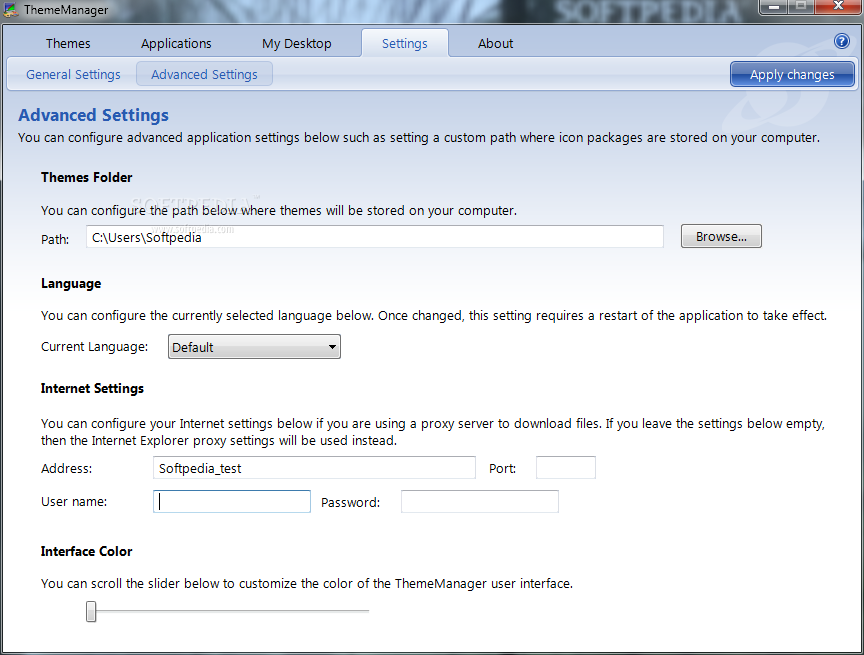Image resolution: width=864 pixels, height=655 pixels.
Task: Click the Apply changes button
Action: [x=792, y=74]
